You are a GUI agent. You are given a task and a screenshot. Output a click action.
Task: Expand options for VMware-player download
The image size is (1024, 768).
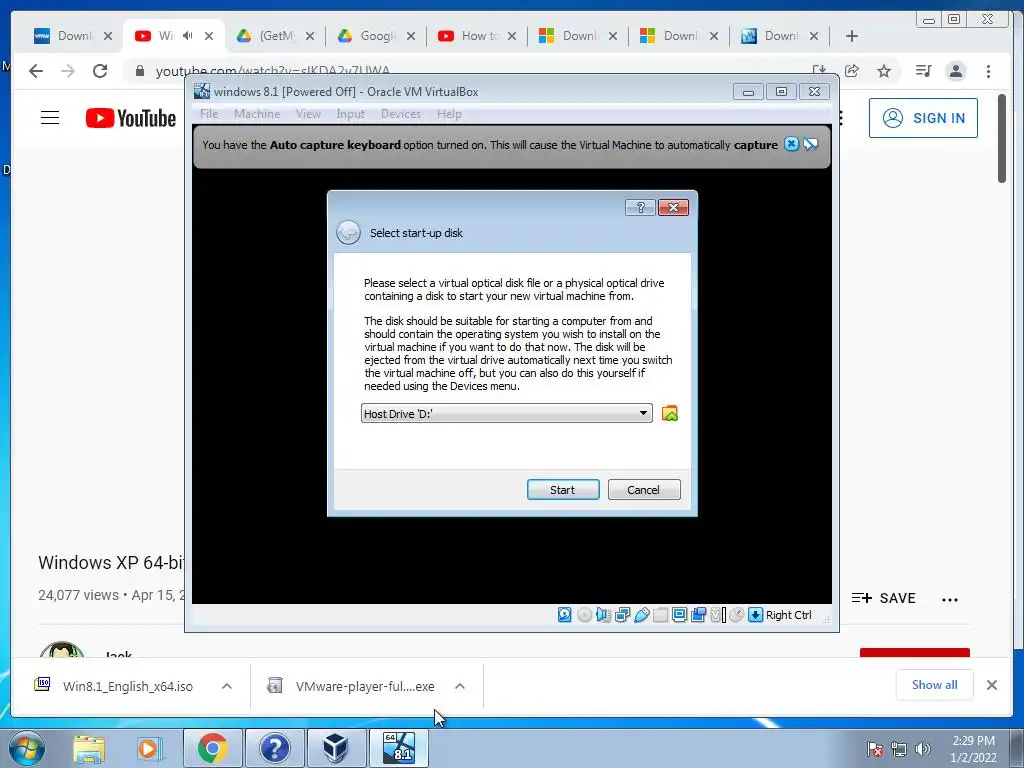point(460,686)
